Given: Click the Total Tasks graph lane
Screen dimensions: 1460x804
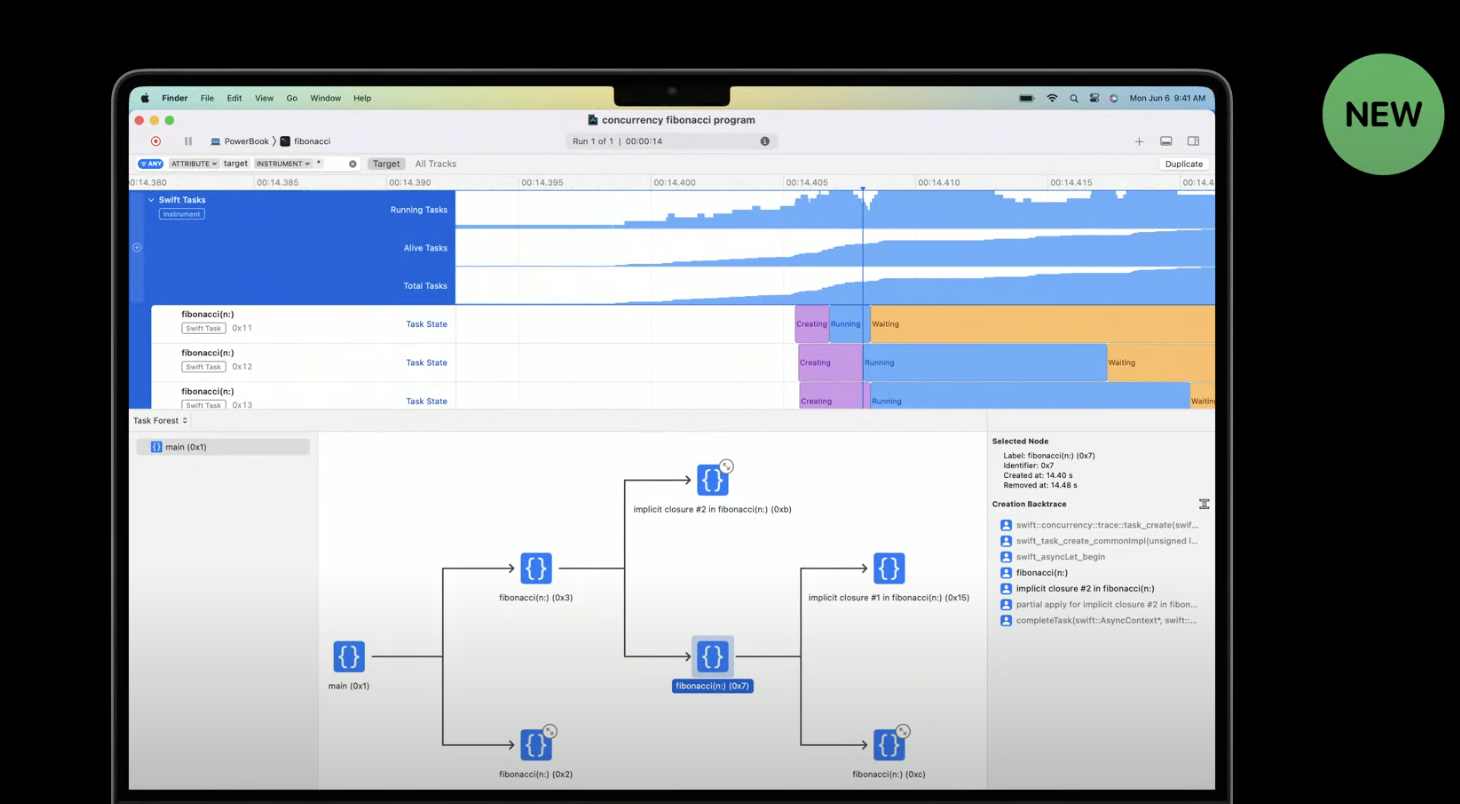Looking at the screenshot, I should pos(835,286).
